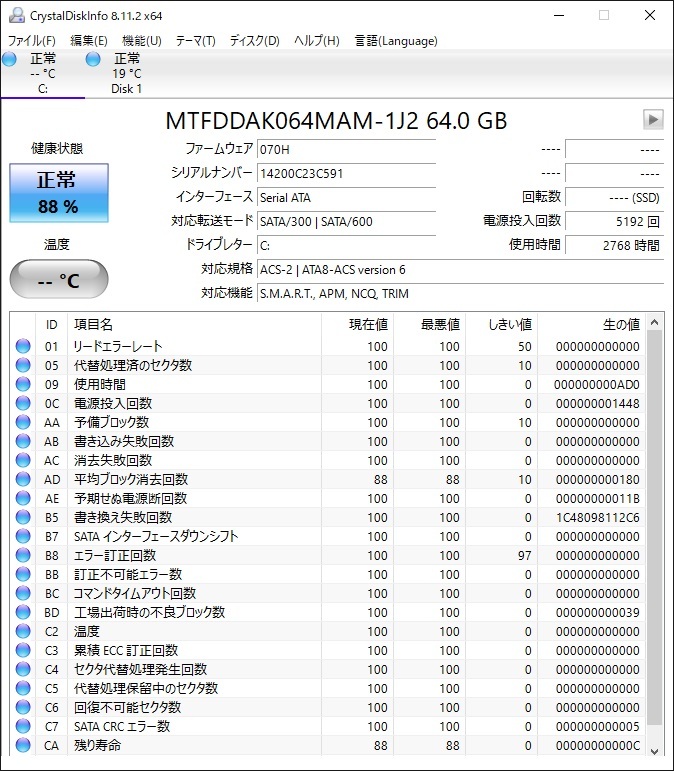
Task: Click the status icon for 訂正不可能エラー数
Action: (23, 574)
